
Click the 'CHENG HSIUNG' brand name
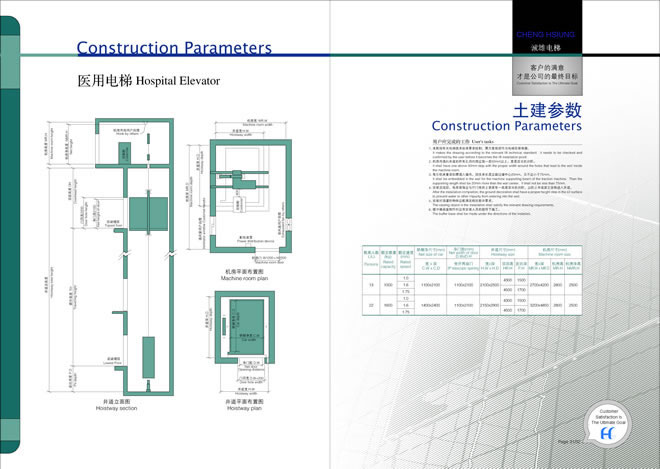coord(546,35)
